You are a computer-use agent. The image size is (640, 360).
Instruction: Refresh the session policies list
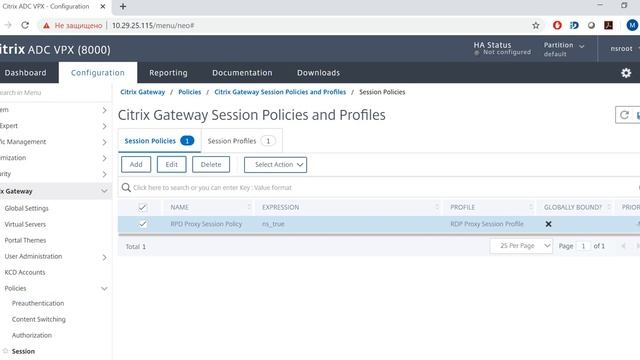(x=624, y=115)
